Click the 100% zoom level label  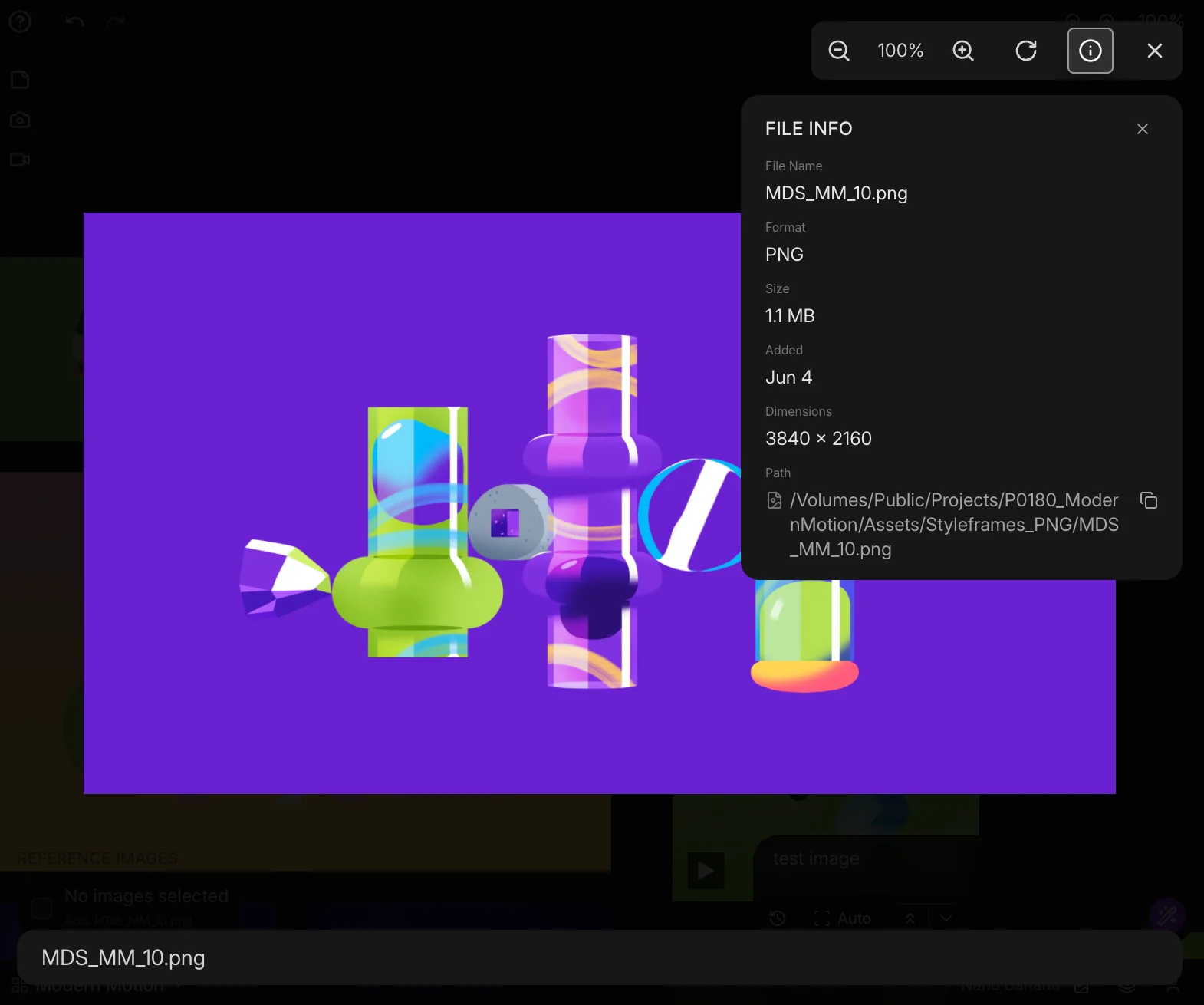point(900,51)
